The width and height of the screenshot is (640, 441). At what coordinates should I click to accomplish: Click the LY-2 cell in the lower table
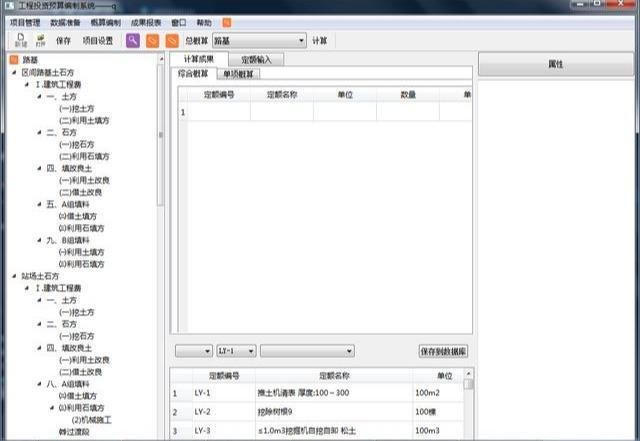(224, 412)
